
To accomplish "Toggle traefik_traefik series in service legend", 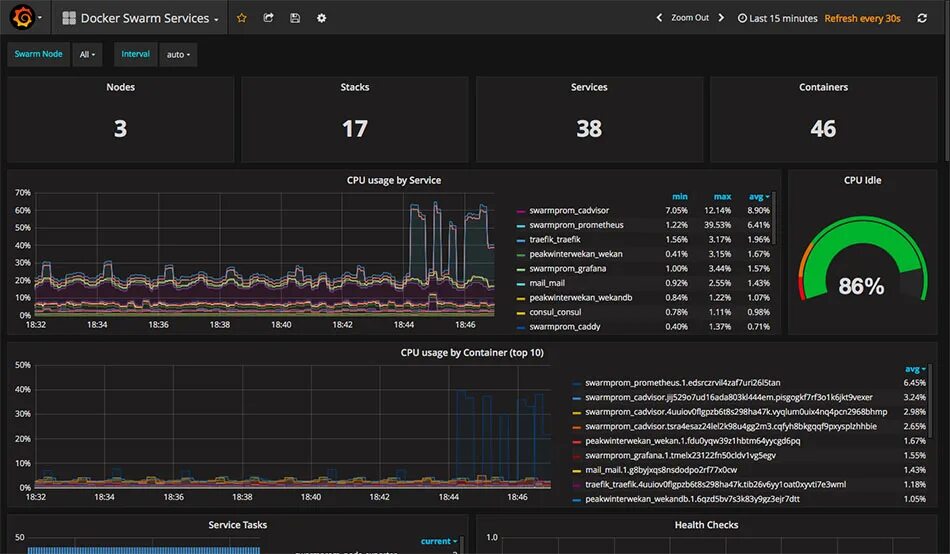I will coord(554,239).
